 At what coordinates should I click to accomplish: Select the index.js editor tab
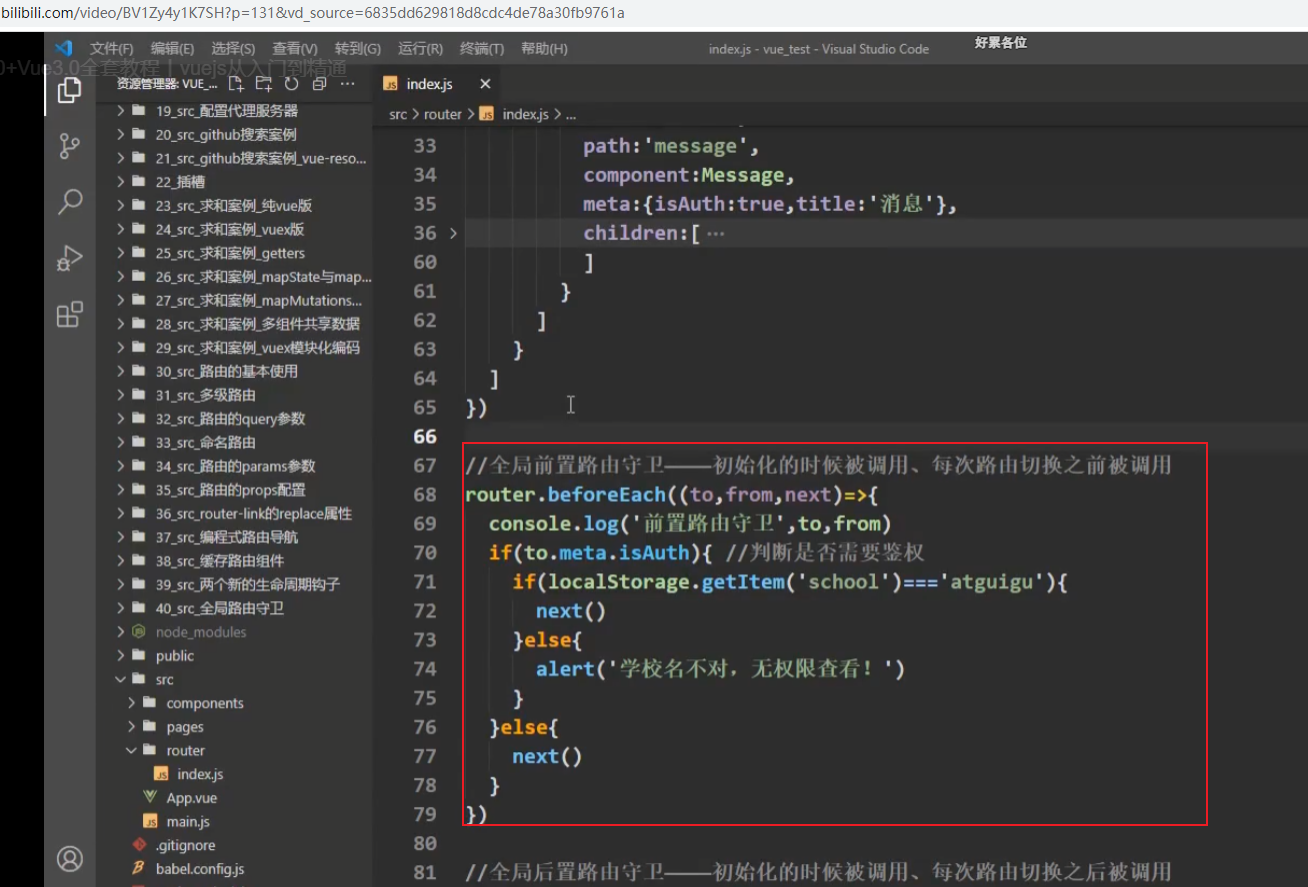[x=438, y=84]
